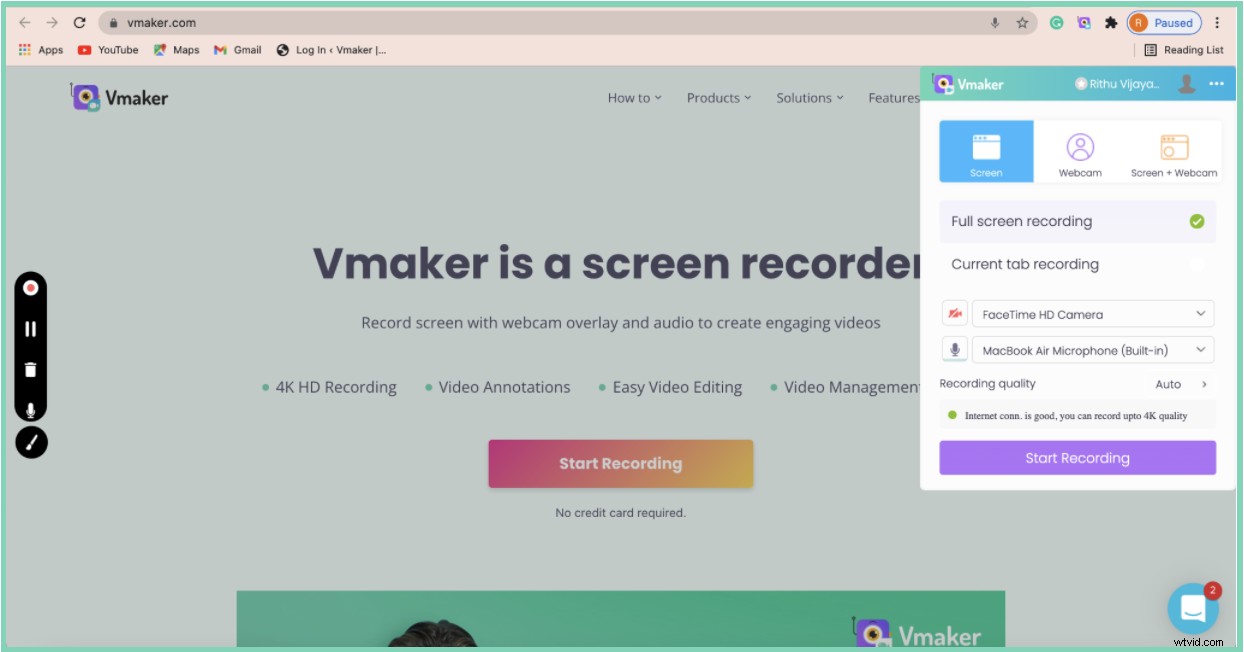Open the MacBook Air Microphone dropdown
Viewport: 1244px width, 652px height.
(x=1092, y=349)
